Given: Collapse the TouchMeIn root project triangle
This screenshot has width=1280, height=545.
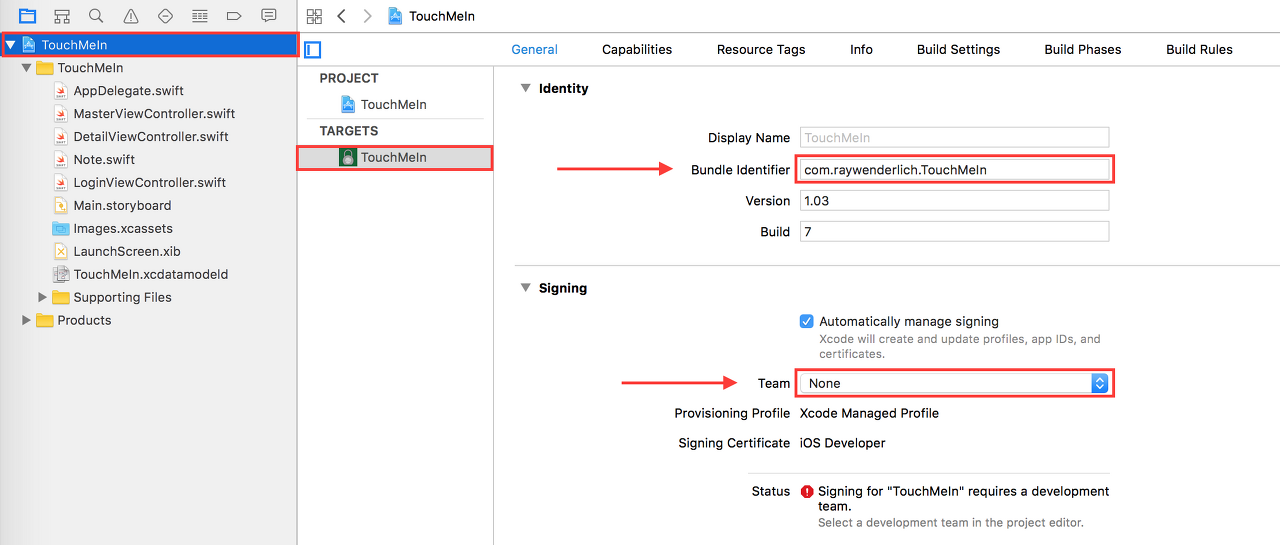Looking at the screenshot, I should [x=10, y=45].
